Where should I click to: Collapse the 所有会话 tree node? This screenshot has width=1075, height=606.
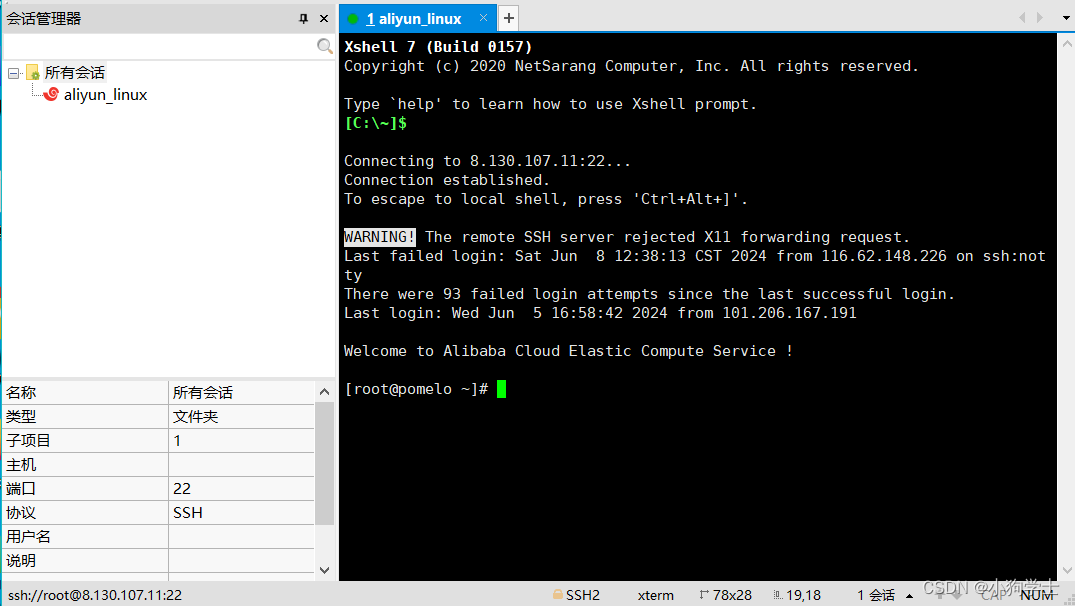click(x=14, y=73)
